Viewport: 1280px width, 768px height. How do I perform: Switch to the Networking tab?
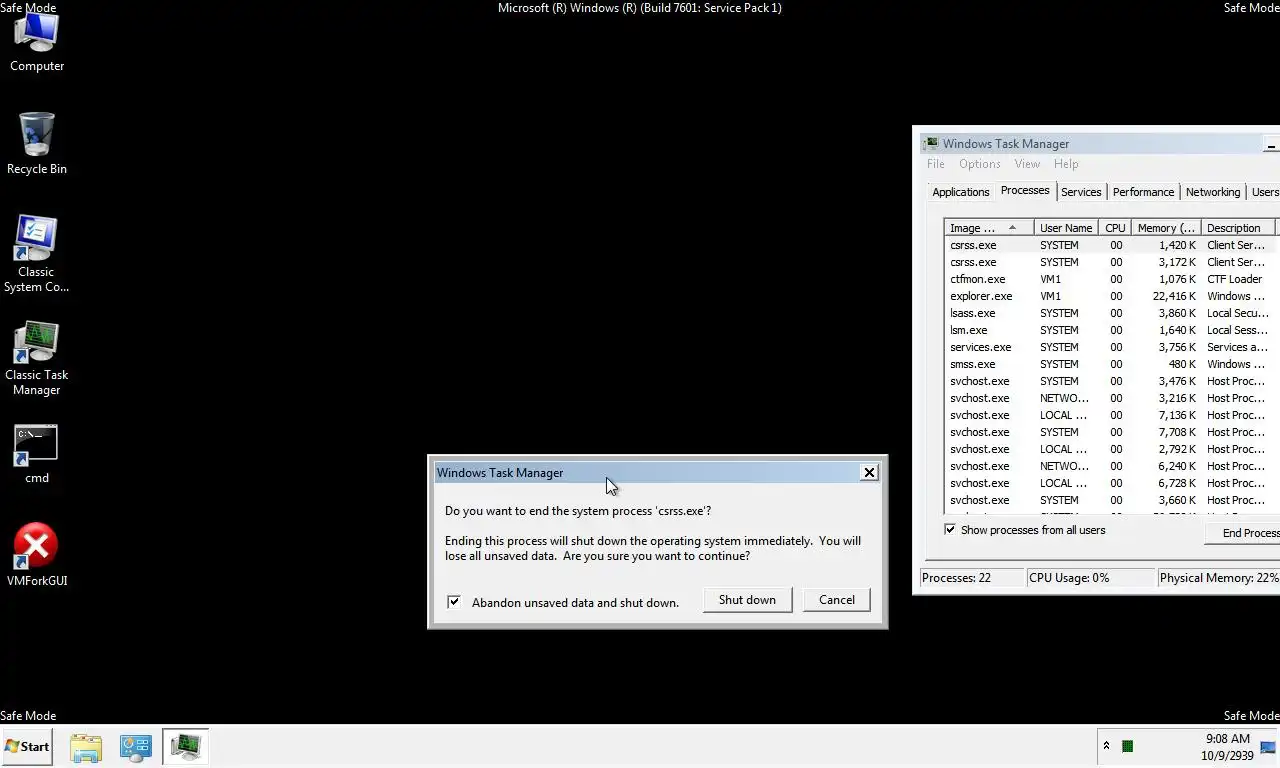coord(1212,192)
